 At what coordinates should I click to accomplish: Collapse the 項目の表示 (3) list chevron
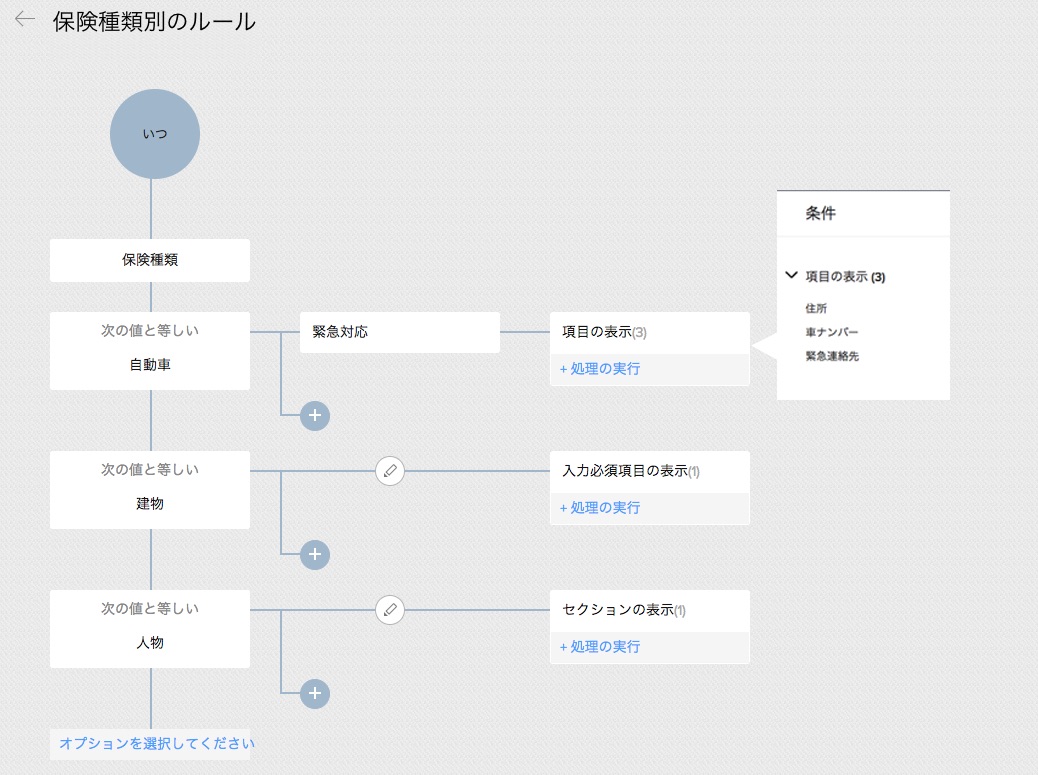coord(792,275)
